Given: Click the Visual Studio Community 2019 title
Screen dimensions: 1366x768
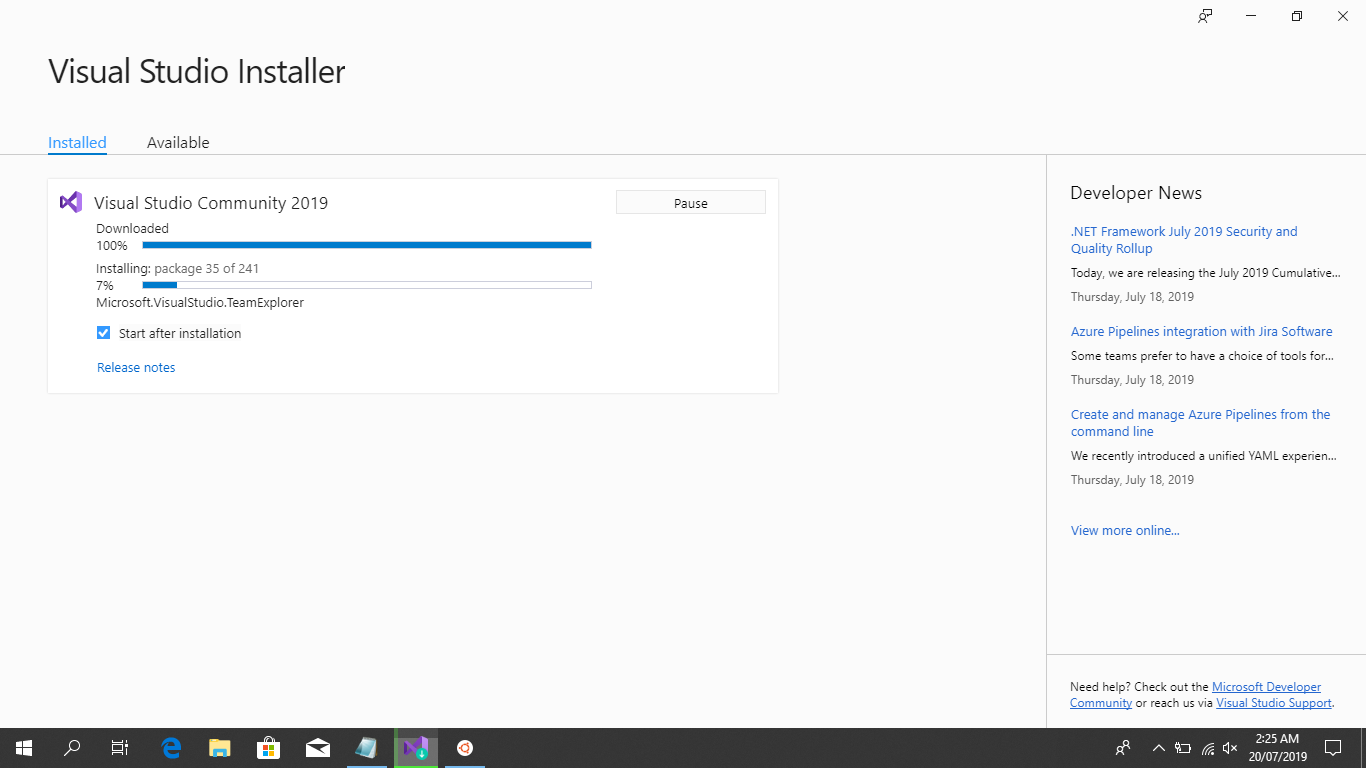Looking at the screenshot, I should 211,203.
